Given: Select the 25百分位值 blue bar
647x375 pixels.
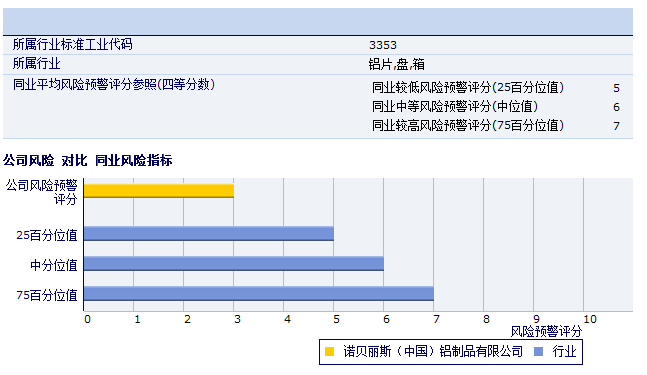Looking at the screenshot, I should pyautogui.click(x=209, y=233).
